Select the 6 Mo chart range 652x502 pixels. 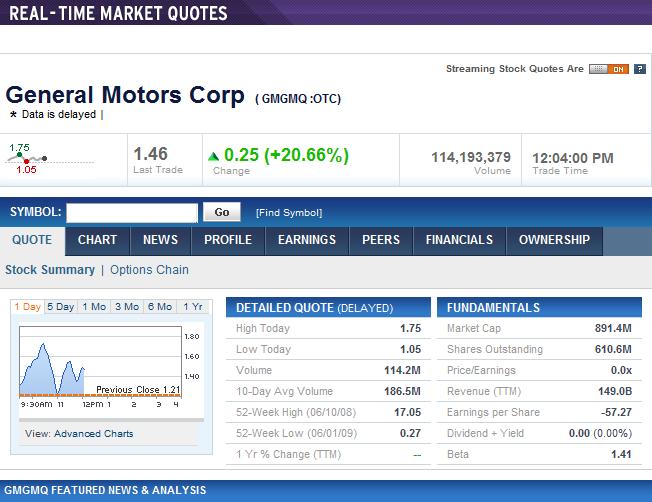pos(160,307)
